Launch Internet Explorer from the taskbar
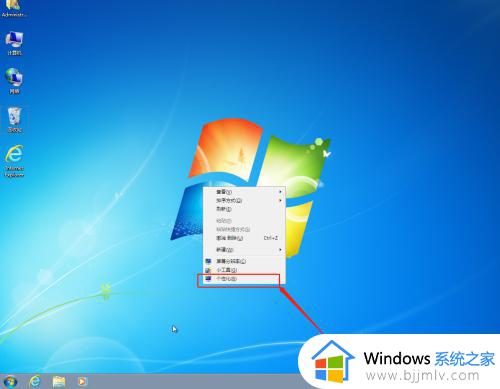This screenshot has height=389, width=500. [35, 381]
